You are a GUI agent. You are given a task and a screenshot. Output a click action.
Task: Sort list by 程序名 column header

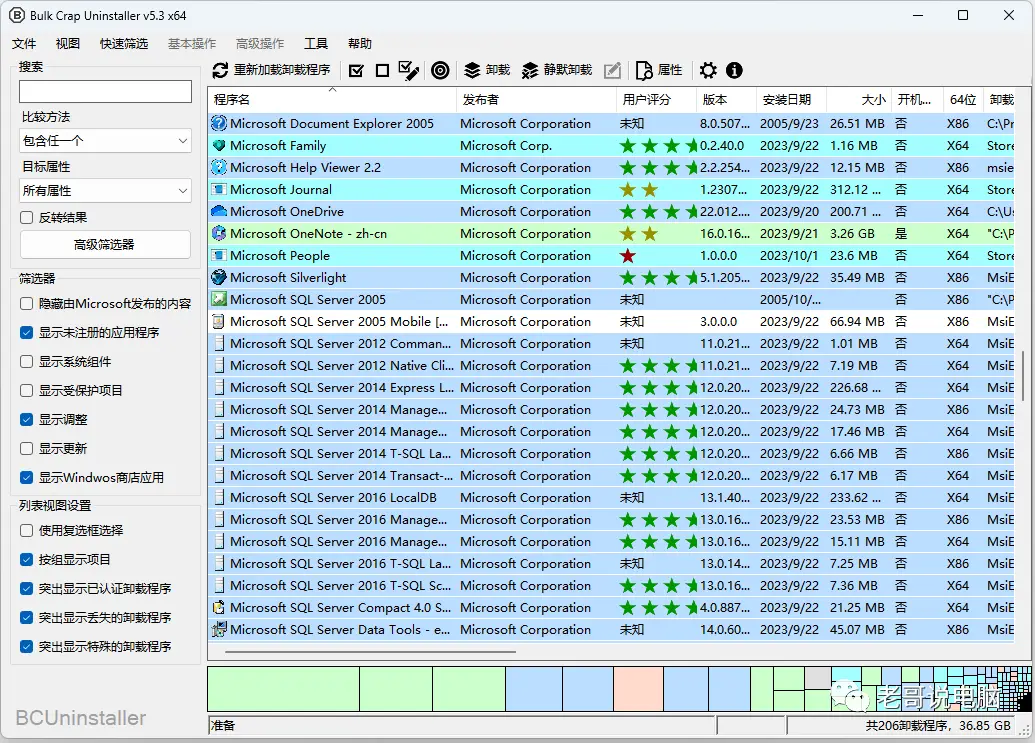[332, 100]
